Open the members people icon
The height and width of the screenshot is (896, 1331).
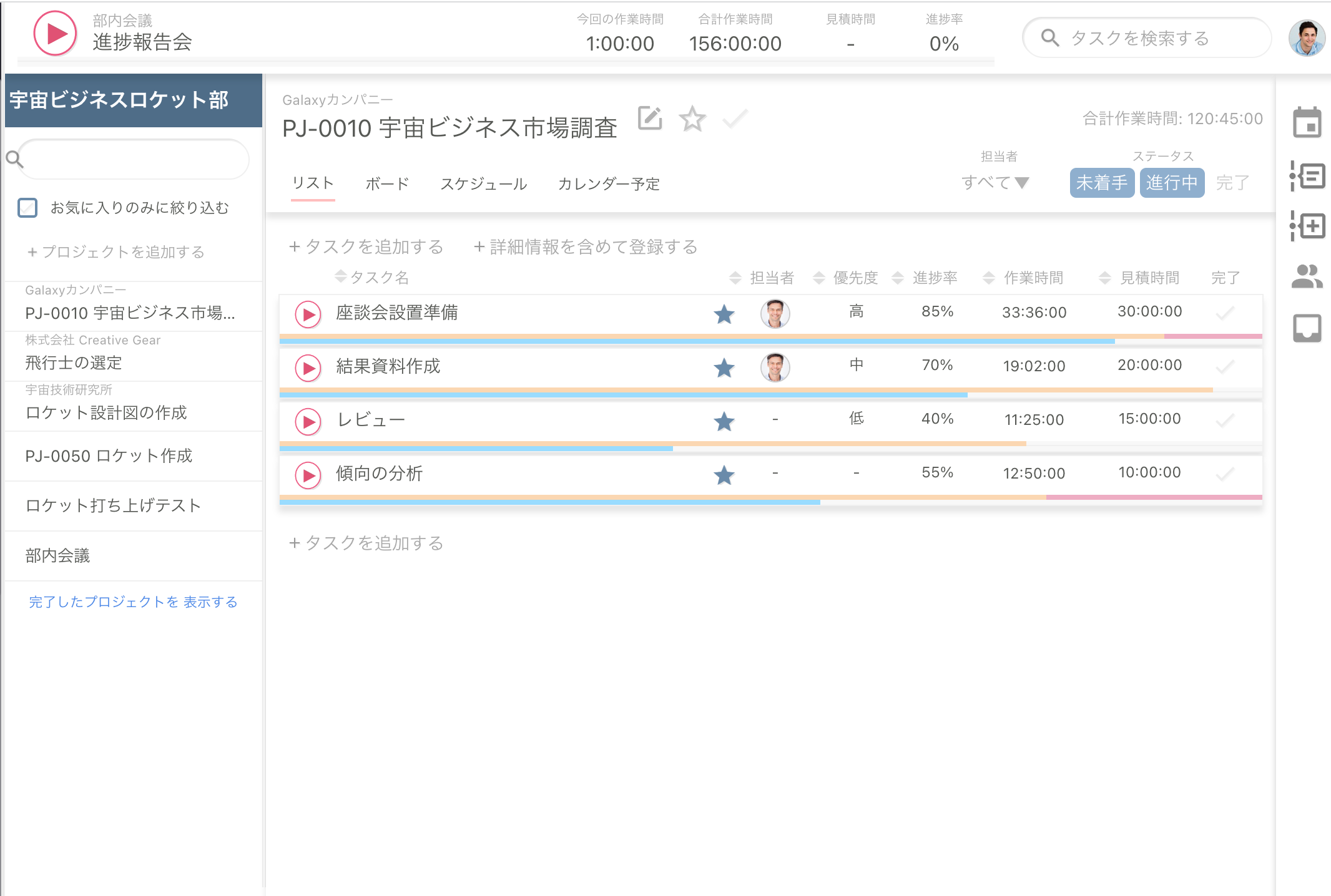pyautogui.click(x=1307, y=276)
